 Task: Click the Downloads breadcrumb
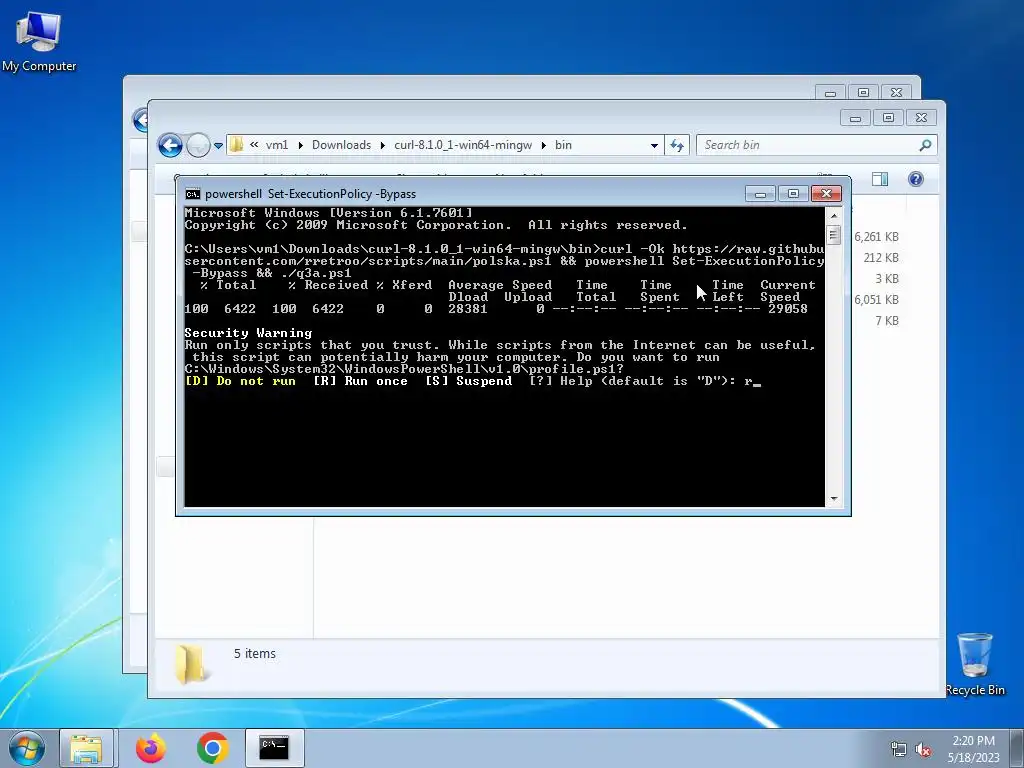tap(342, 145)
